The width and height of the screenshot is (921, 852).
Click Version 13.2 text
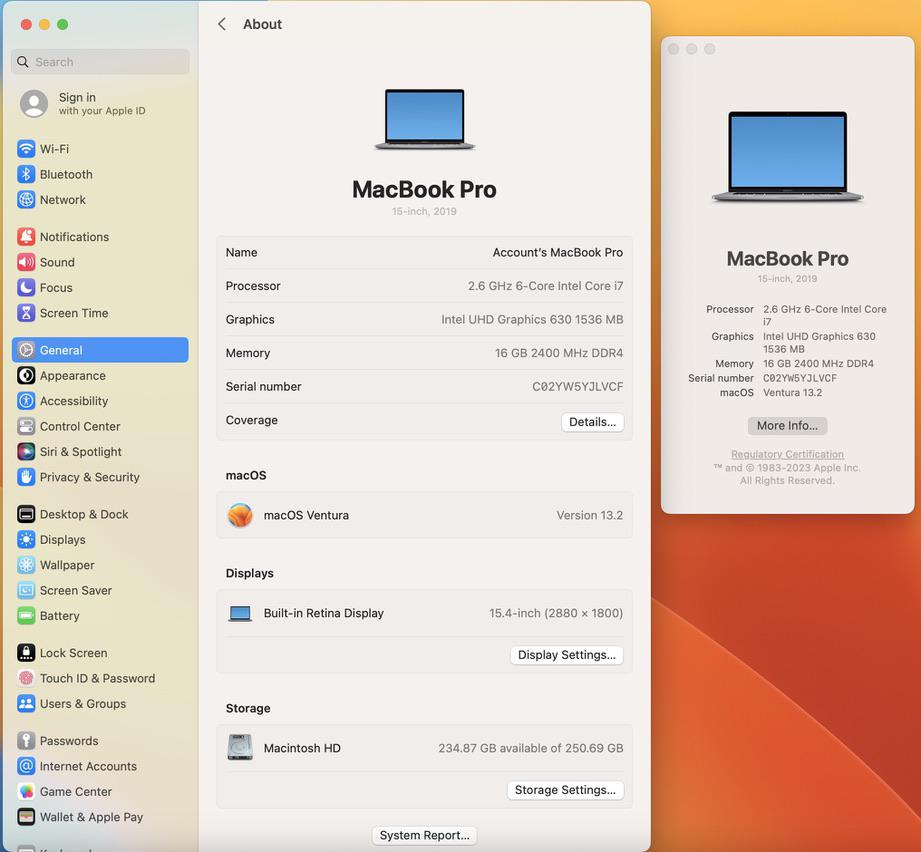(x=590, y=515)
